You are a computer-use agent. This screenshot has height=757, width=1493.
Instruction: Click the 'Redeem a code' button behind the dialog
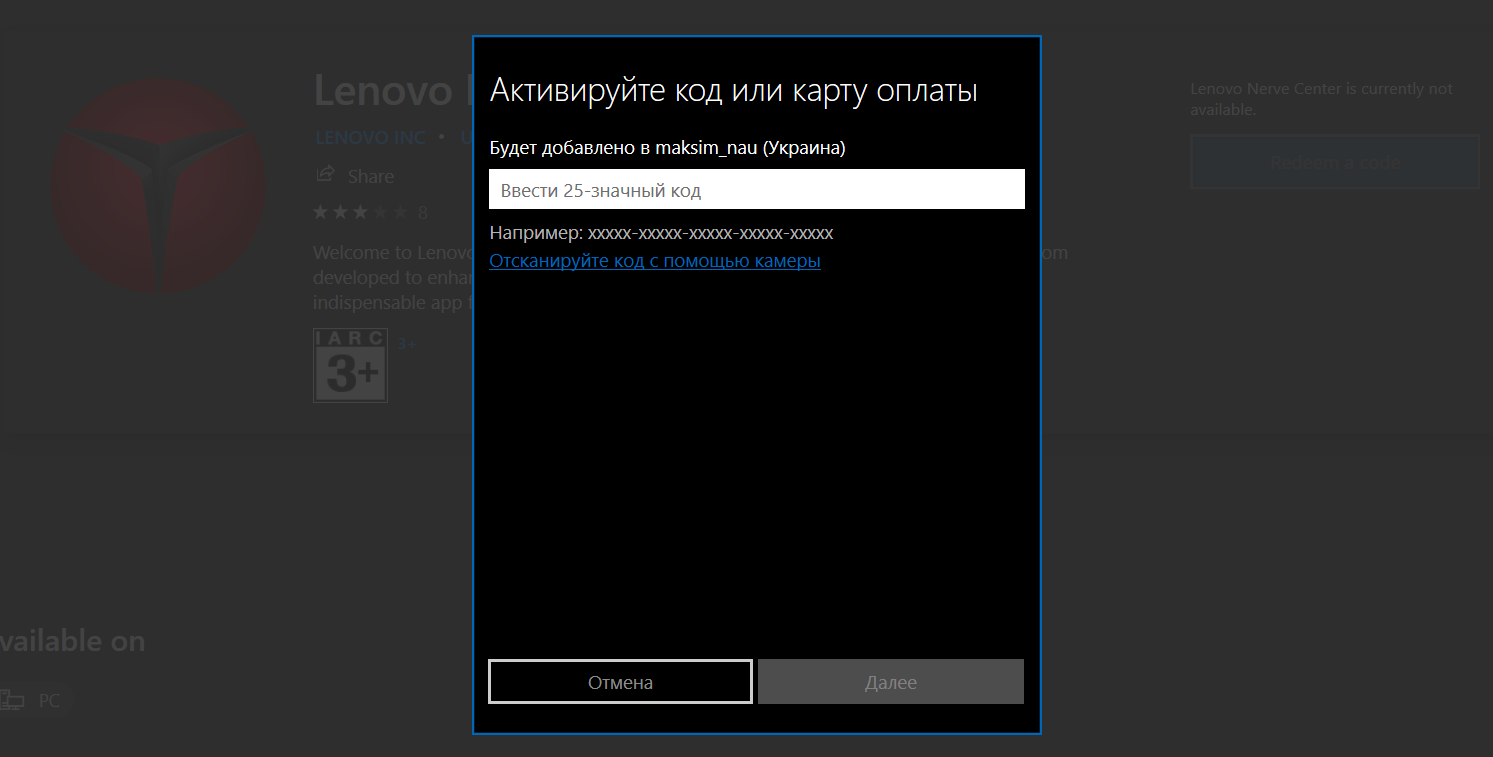(x=1335, y=162)
